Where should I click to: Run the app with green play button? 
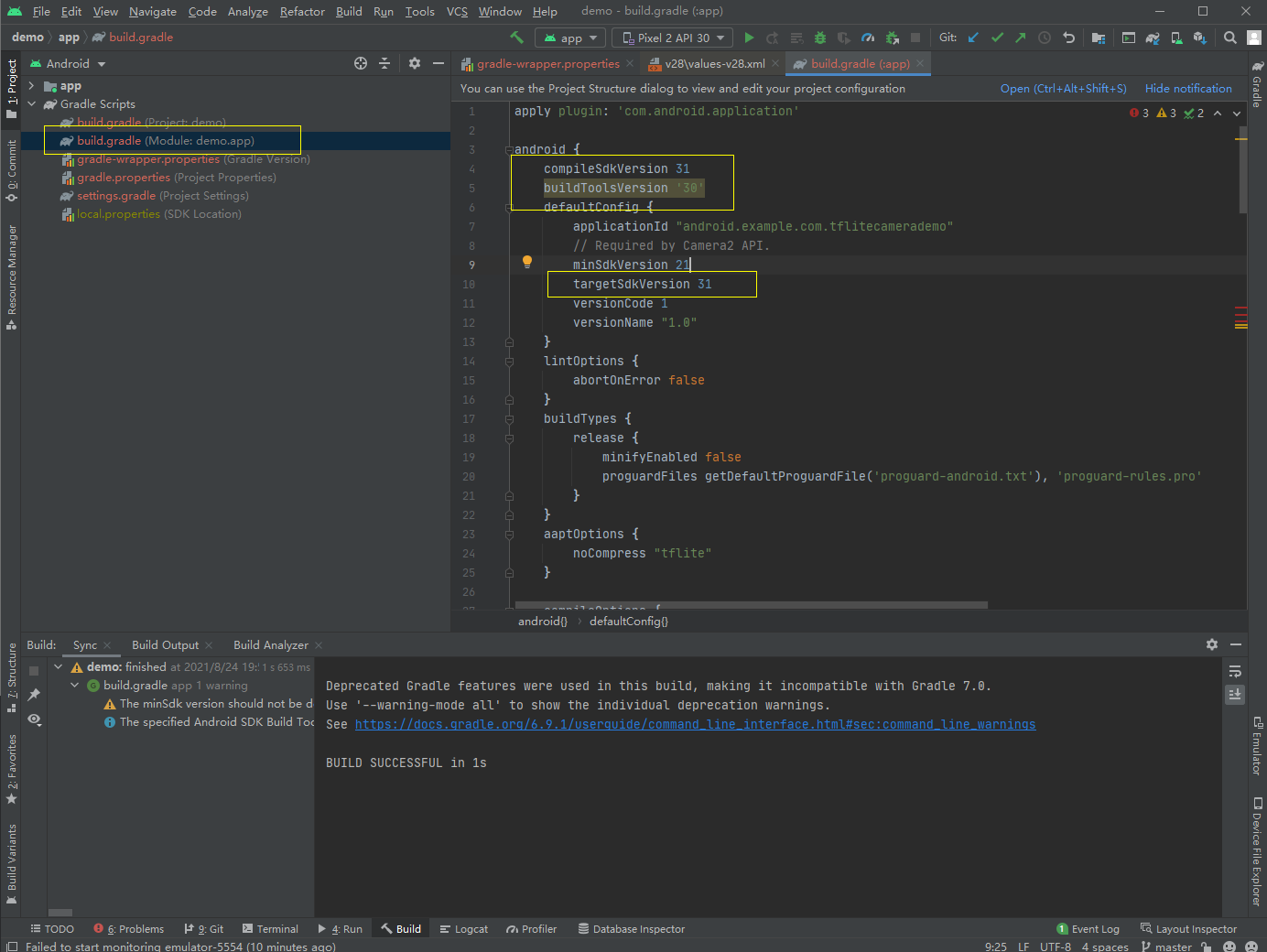click(x=749, y=38)
